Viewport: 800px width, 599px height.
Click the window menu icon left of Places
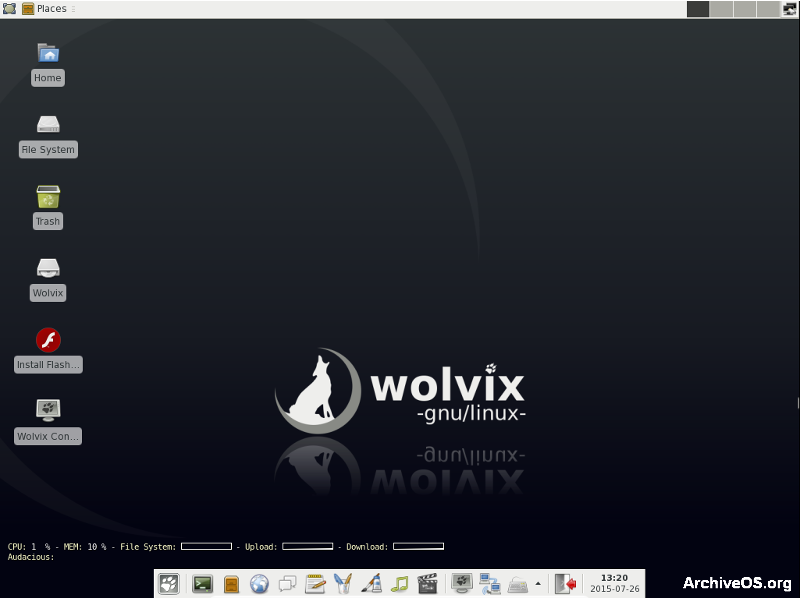point(9,9)
